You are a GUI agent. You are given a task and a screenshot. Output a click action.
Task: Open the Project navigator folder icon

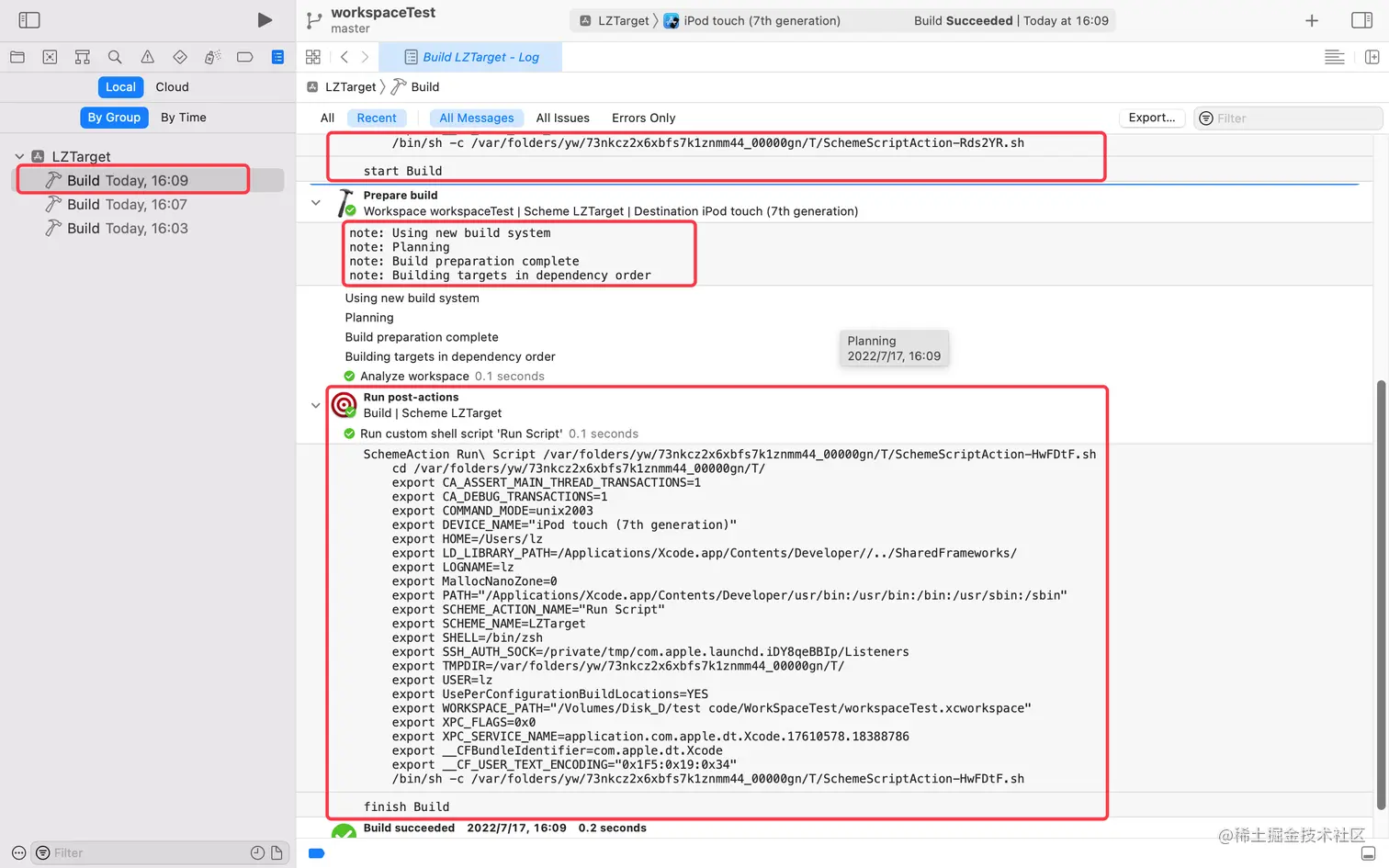[17, 57]
